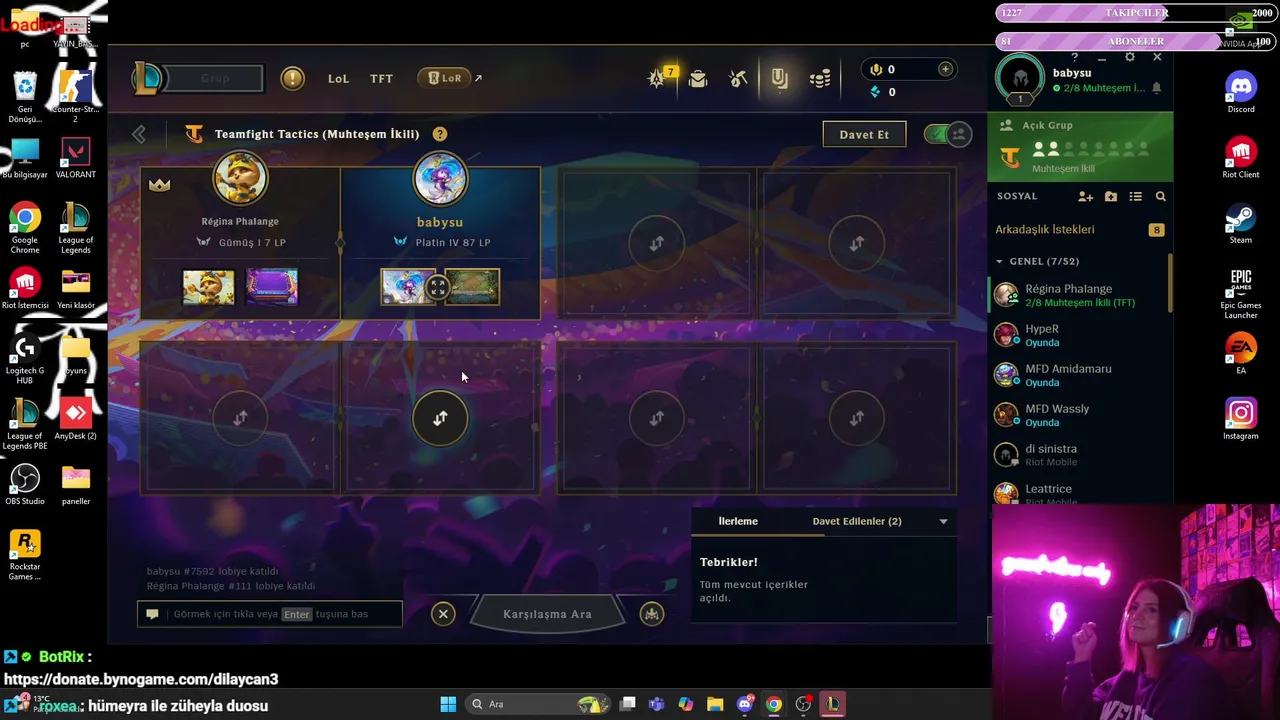
Task: Click Régina Phalange's avatar in the lobby
Action: [x=240, y=178]
